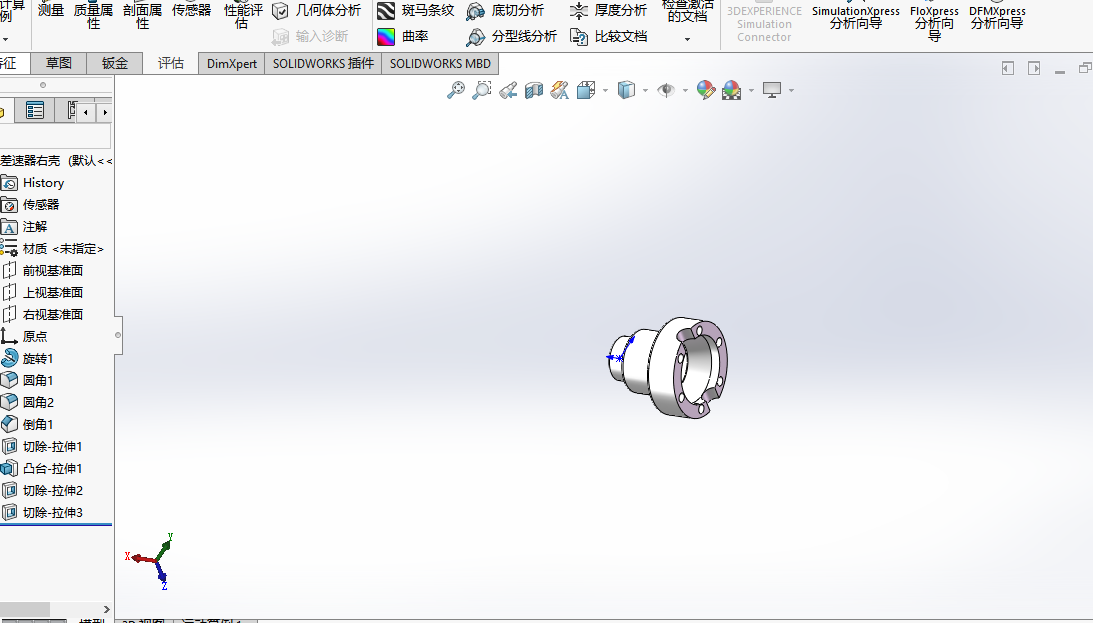Open the 厚度分析 thickness analysis
This screenshot has width=1093, height=623.
pos(608,10)
